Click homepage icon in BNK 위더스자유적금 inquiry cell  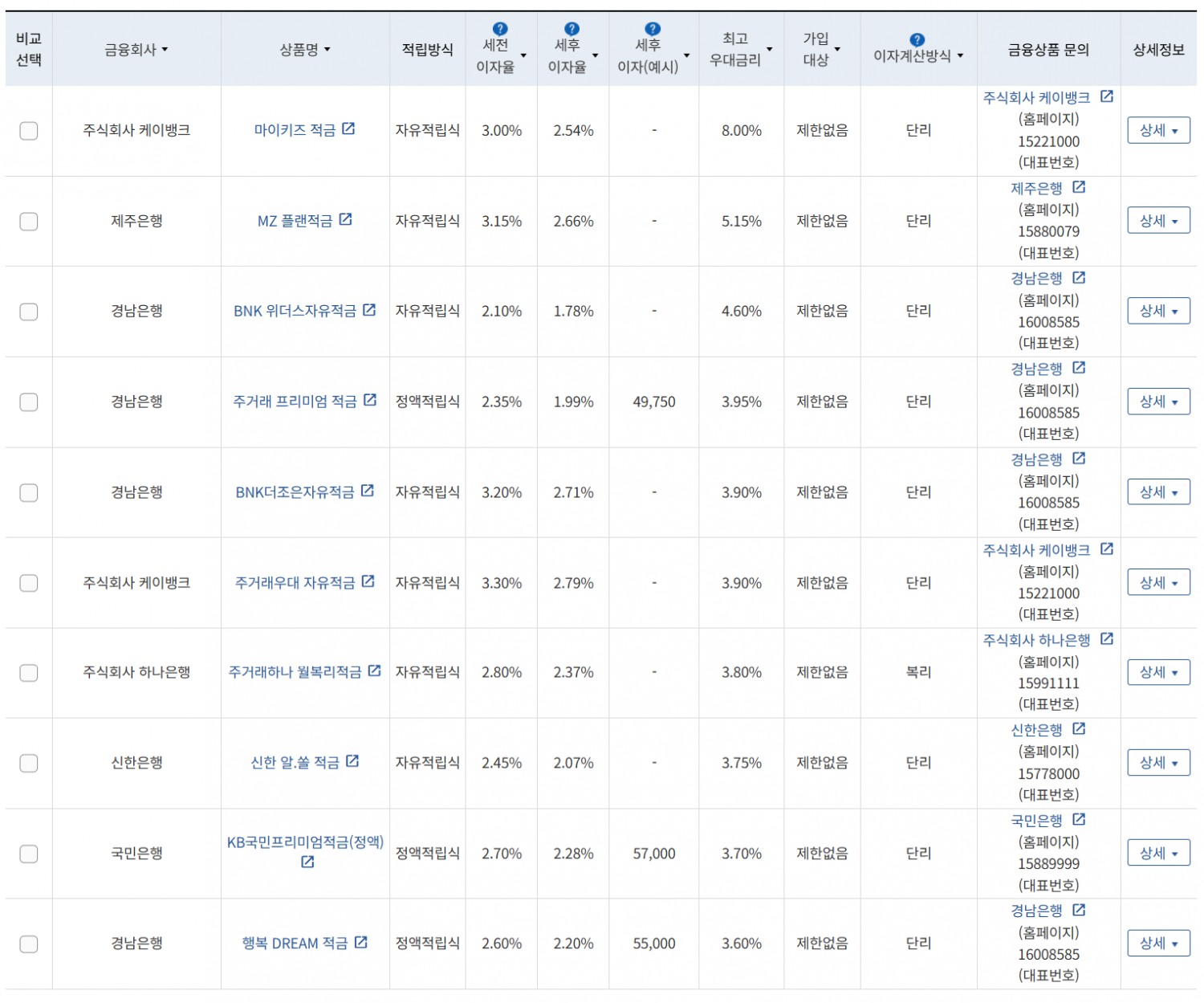click(1079, 277)
